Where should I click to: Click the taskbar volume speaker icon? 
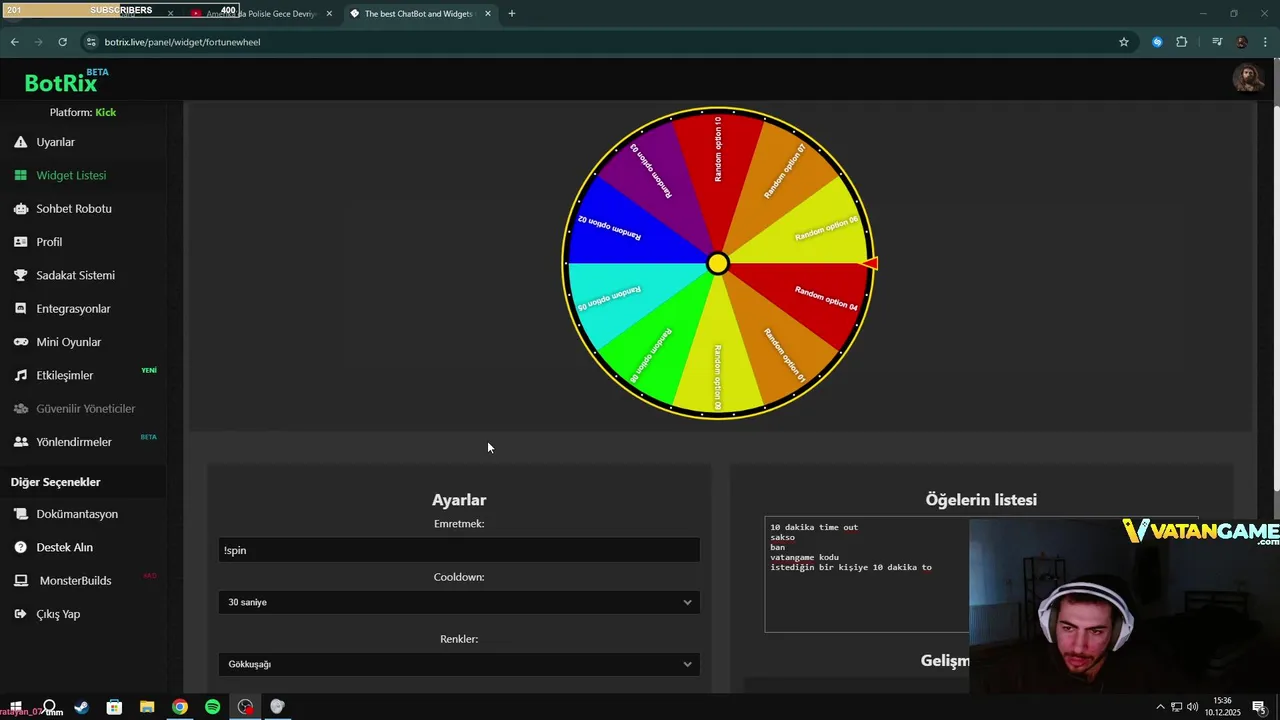(1192, 707)
